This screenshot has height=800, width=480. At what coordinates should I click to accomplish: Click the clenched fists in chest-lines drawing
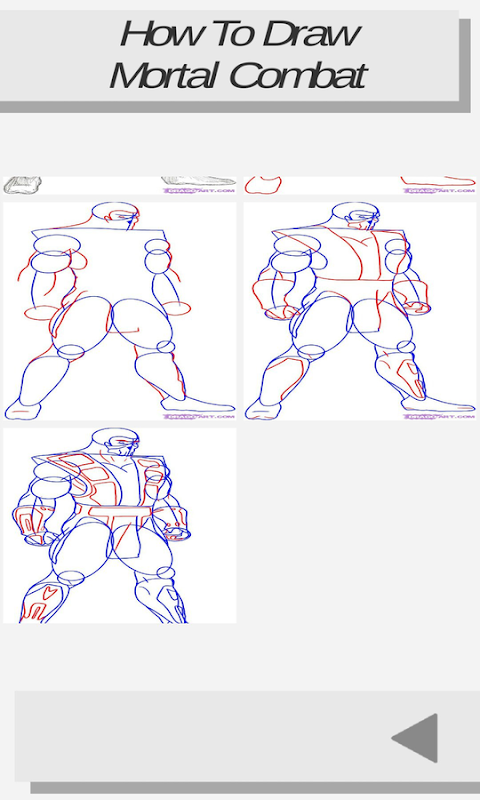417,307
